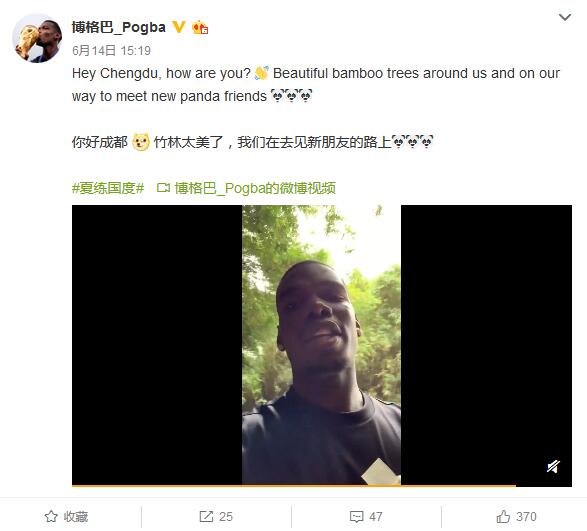Seek along the orange video progress bar

tap(294, 486)
